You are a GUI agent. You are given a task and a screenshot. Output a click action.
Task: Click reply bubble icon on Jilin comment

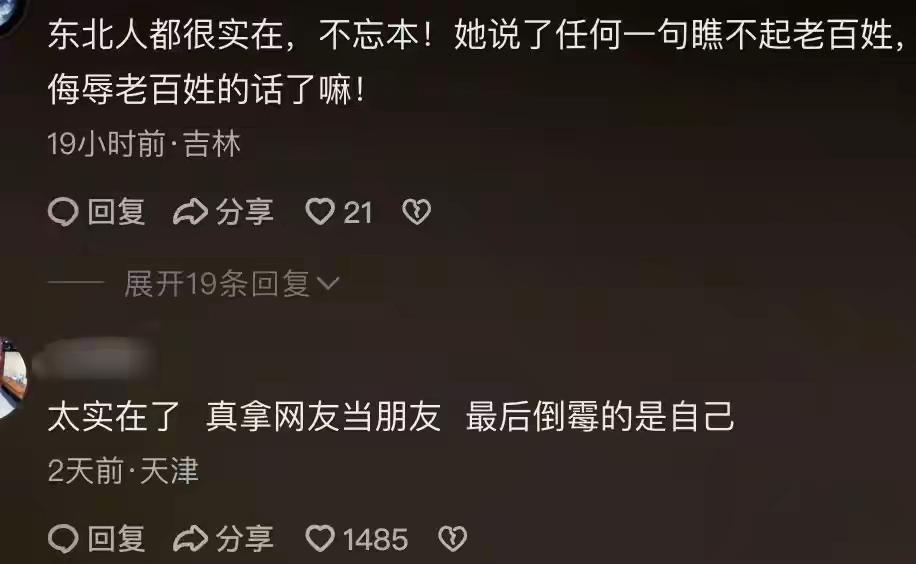coord(63,212)
